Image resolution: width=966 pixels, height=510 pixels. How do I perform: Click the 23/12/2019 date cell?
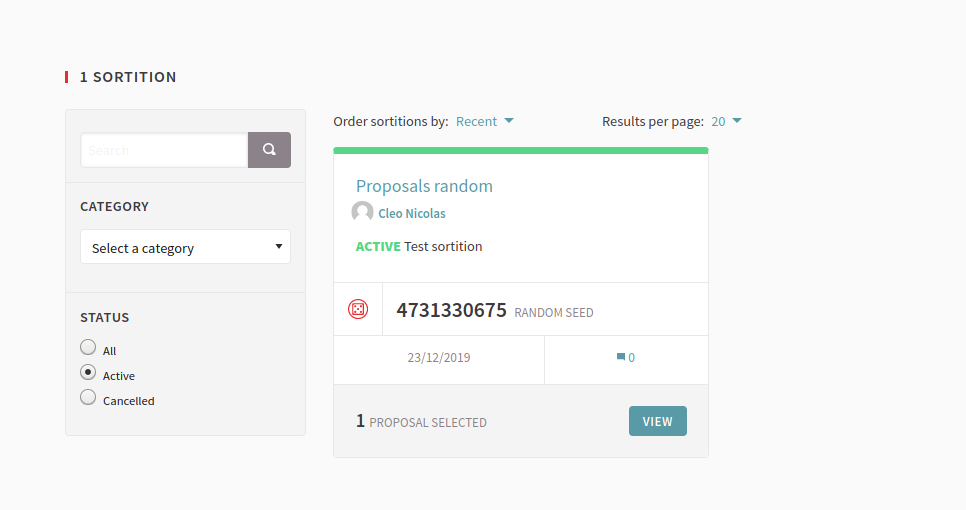pos(439,357)
